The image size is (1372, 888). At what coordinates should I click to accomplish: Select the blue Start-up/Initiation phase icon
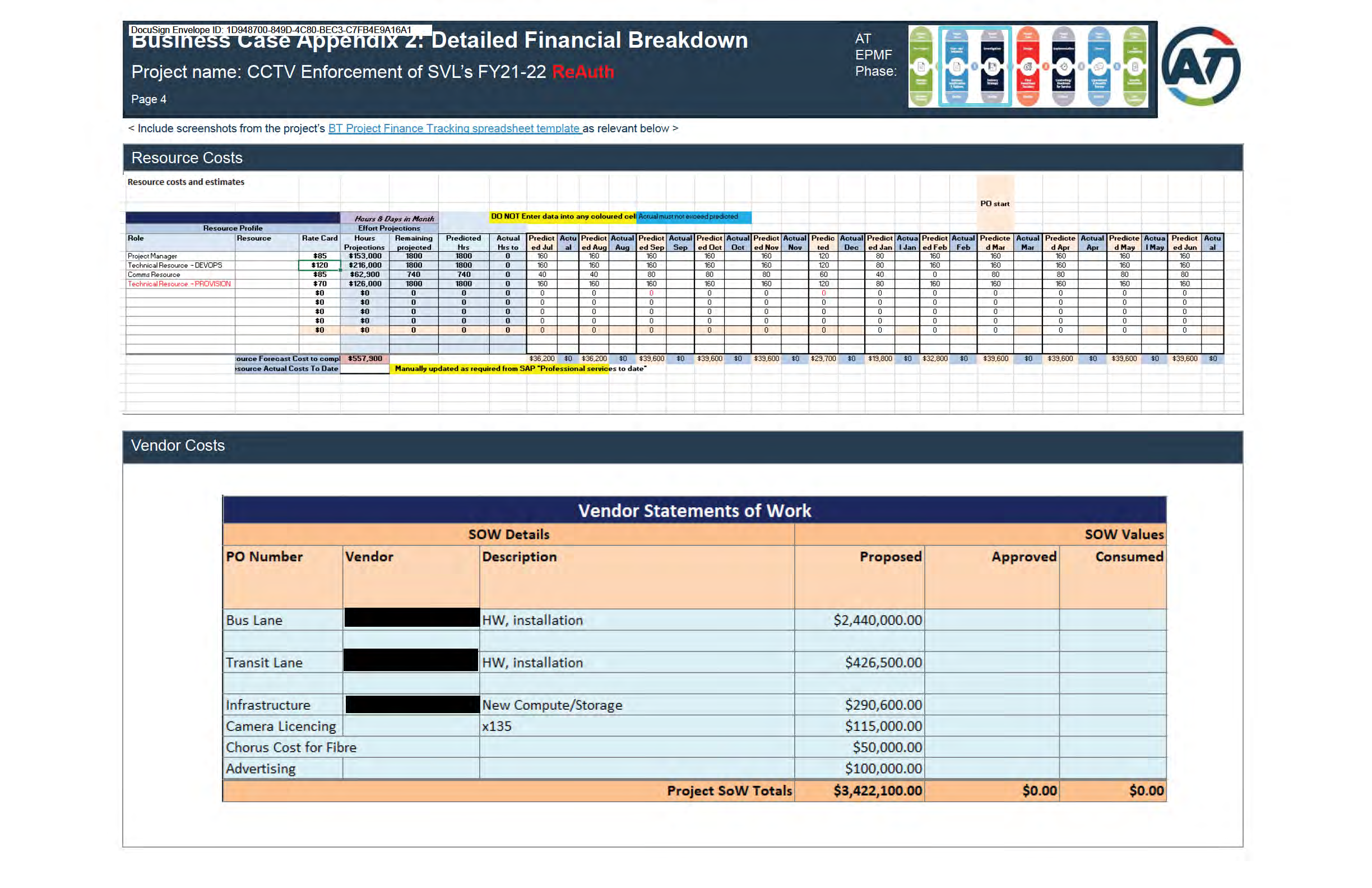[x=956, y=66]
